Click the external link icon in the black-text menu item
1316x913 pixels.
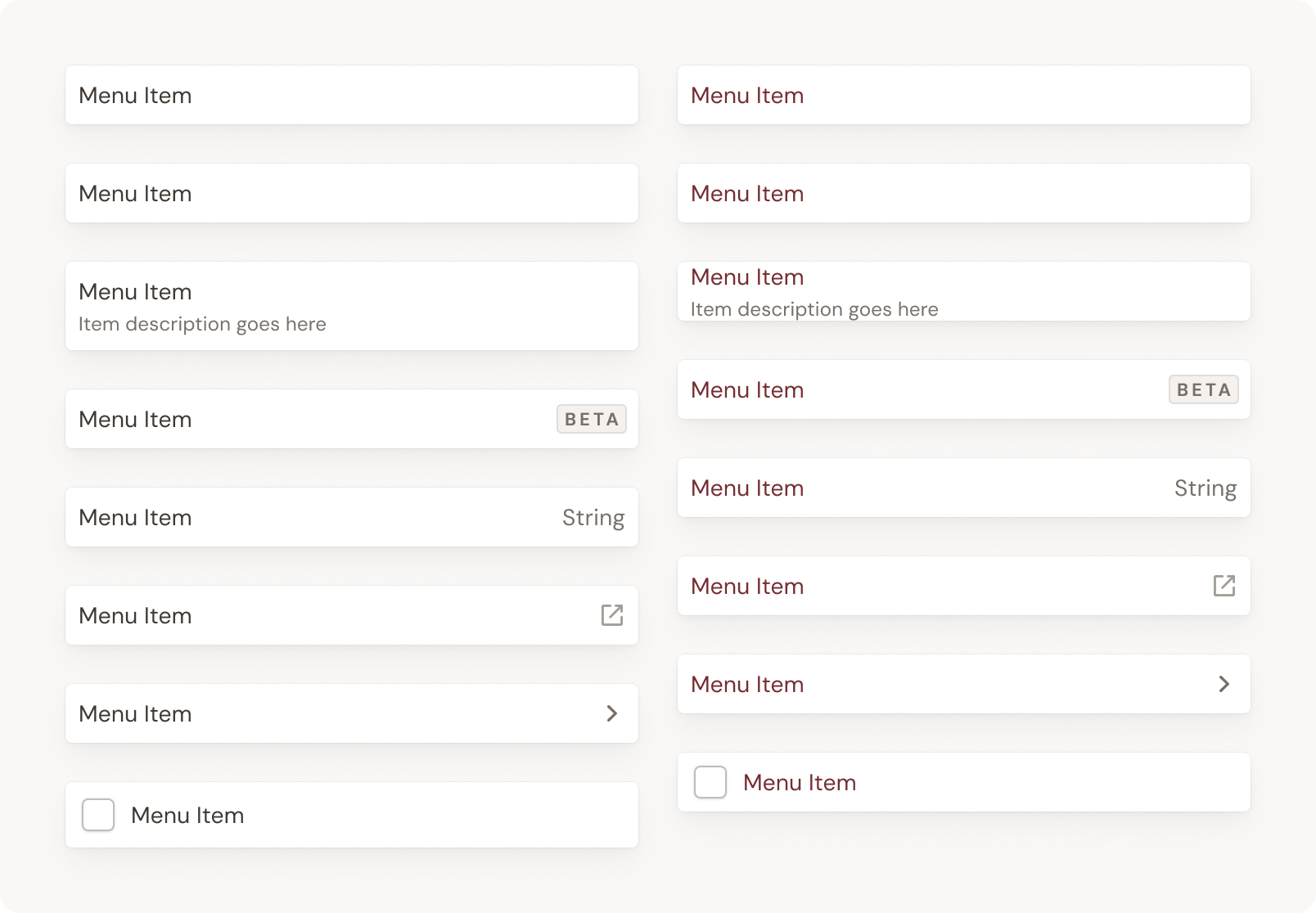pos(612,615)
